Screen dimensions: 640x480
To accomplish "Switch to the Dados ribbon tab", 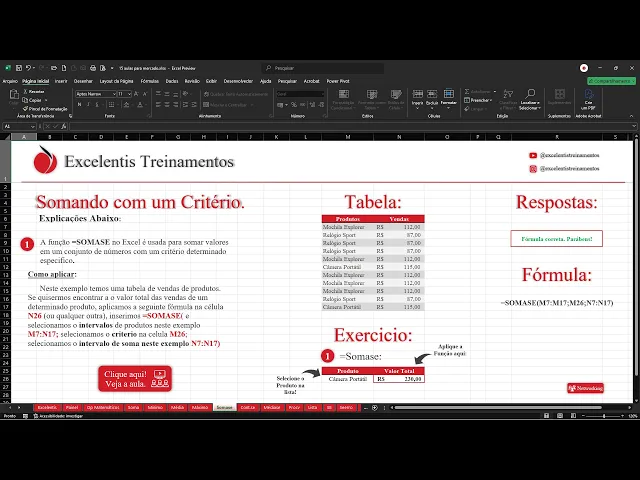I will pos(172,81).
